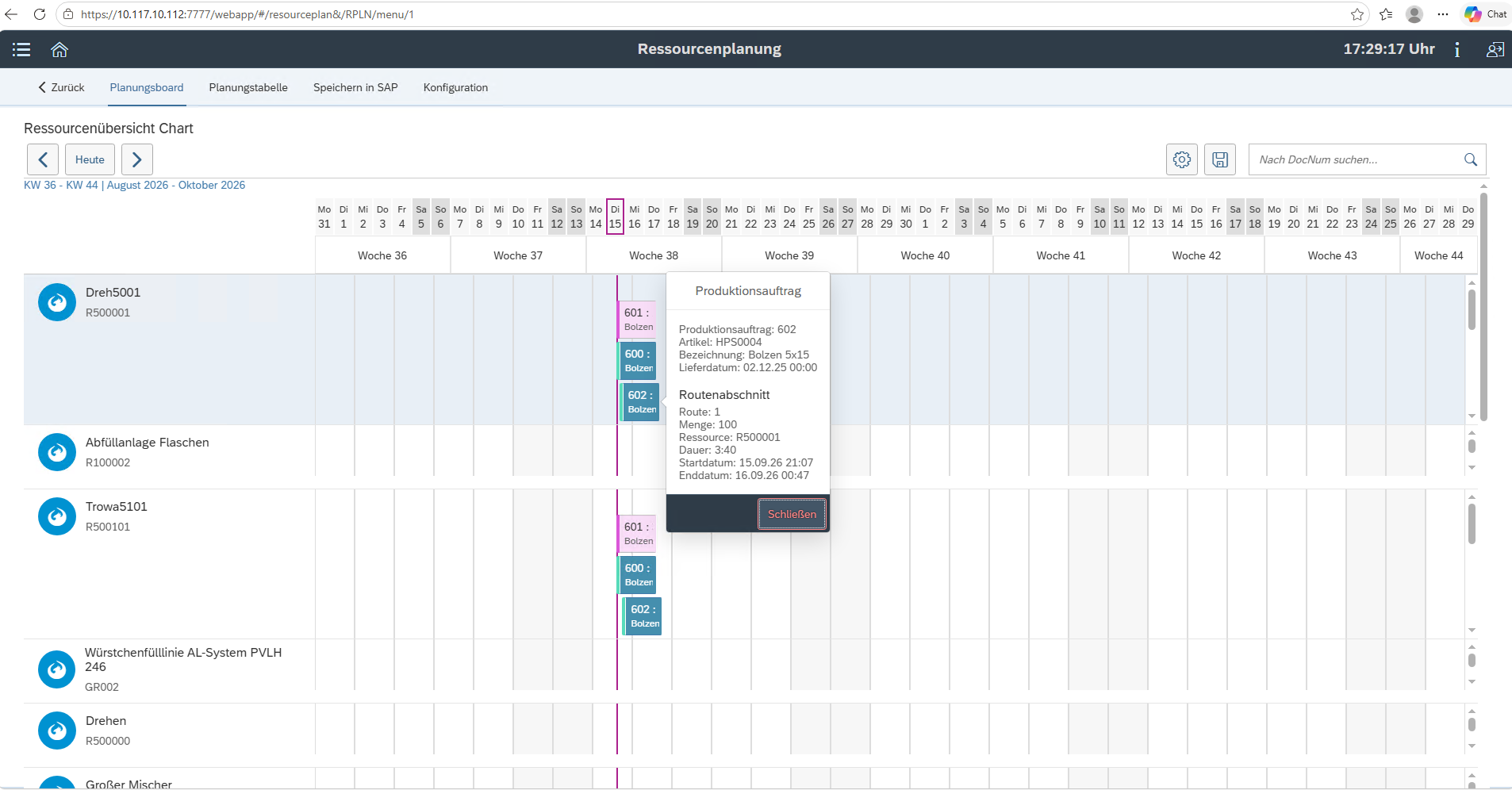
Task: Click the search magnifier icon
Action: (1470, 159)
